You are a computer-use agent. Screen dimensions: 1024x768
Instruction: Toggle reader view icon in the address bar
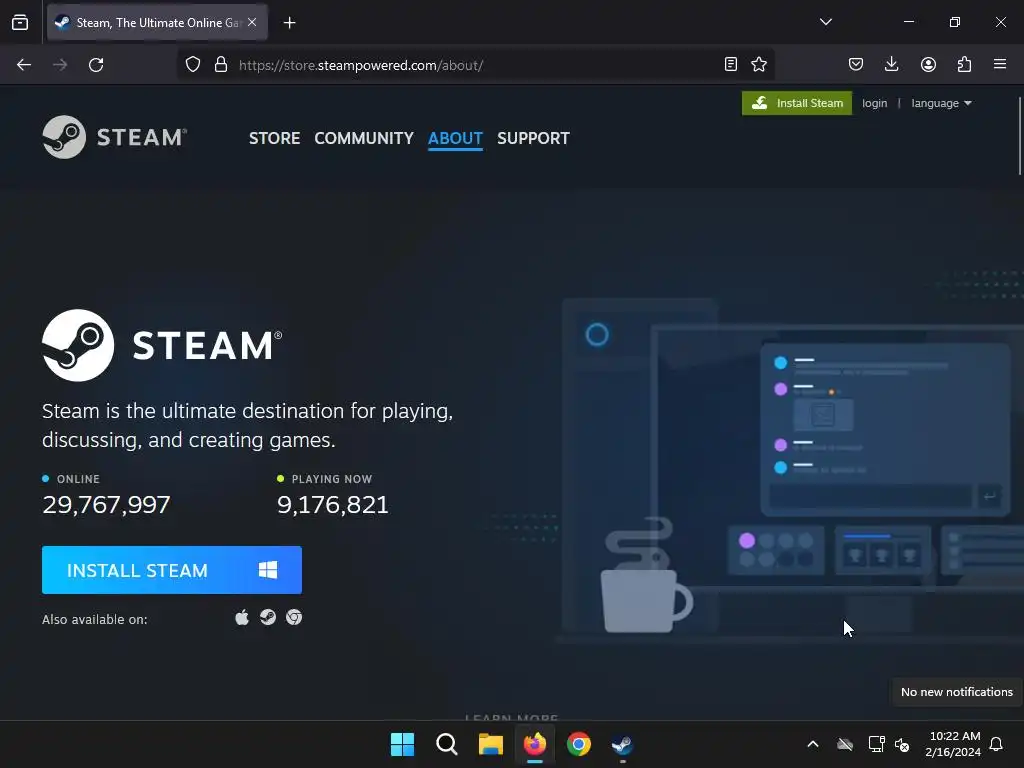pyautogui.click(x=731, y=64)
